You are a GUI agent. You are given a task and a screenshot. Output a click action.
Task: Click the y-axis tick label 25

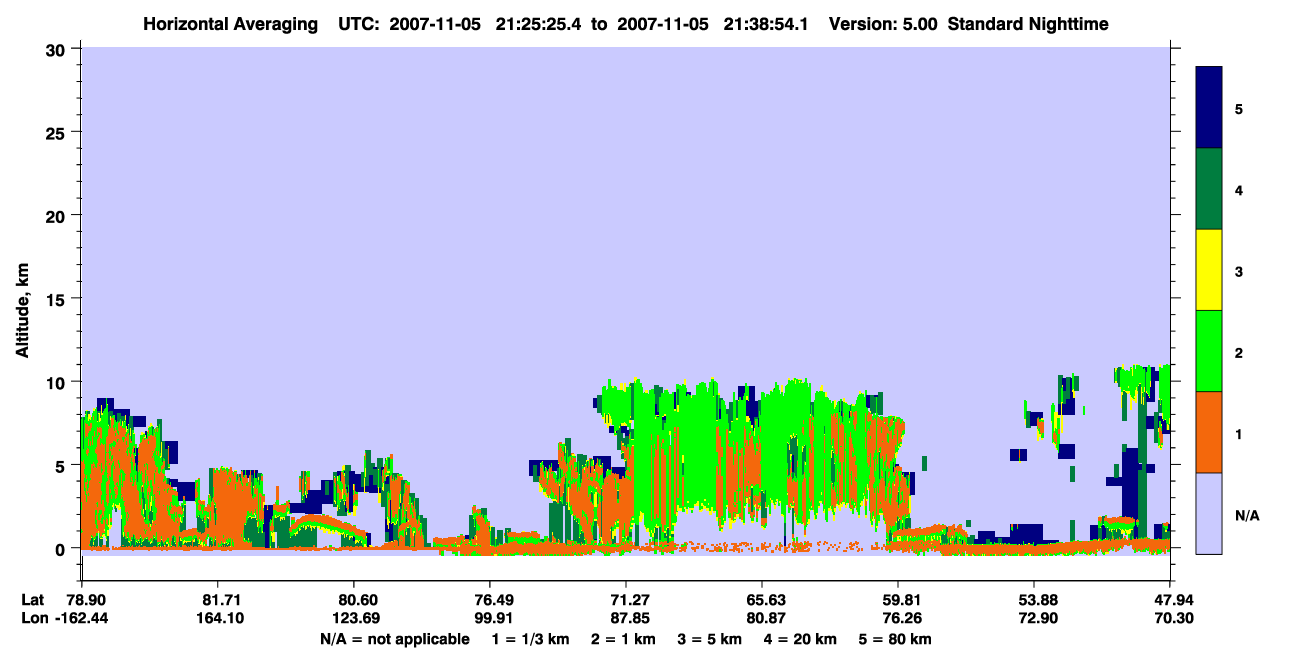click(58, 132)
